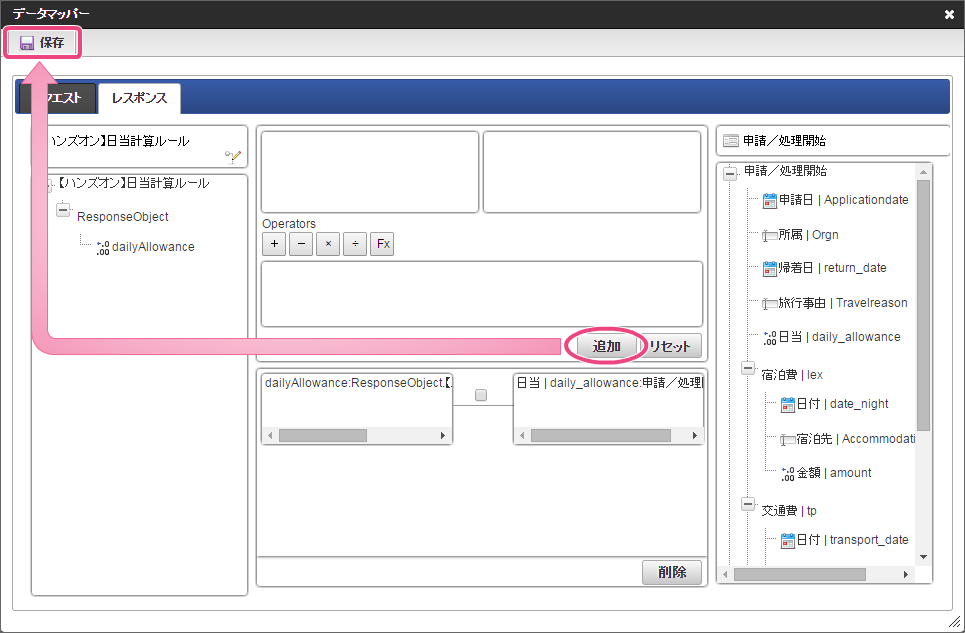
Task: Click the form icon in 申請/処理開始 header
Action: pos(731,141)
